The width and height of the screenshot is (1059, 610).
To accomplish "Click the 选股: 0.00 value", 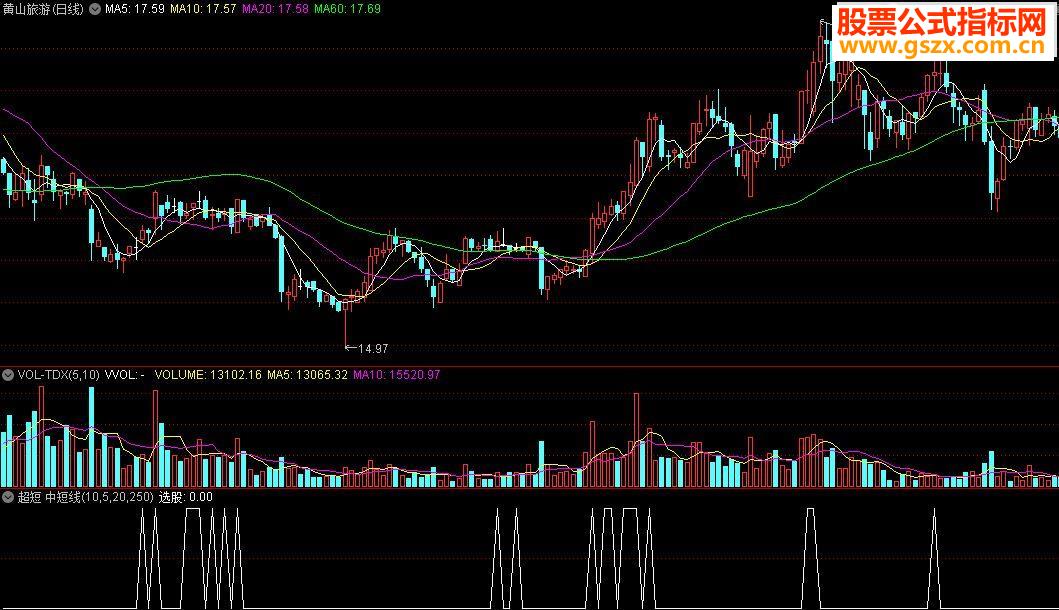I will (186, 497).
